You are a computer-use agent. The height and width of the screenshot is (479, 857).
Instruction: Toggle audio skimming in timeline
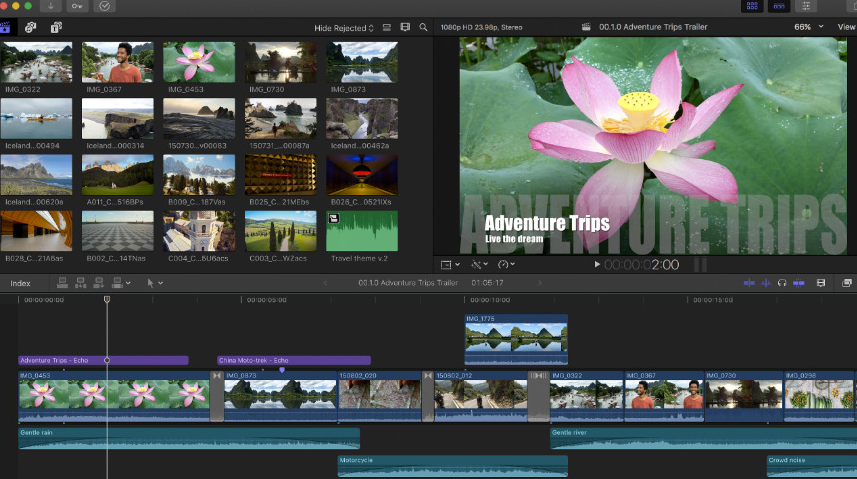point(766,283)
